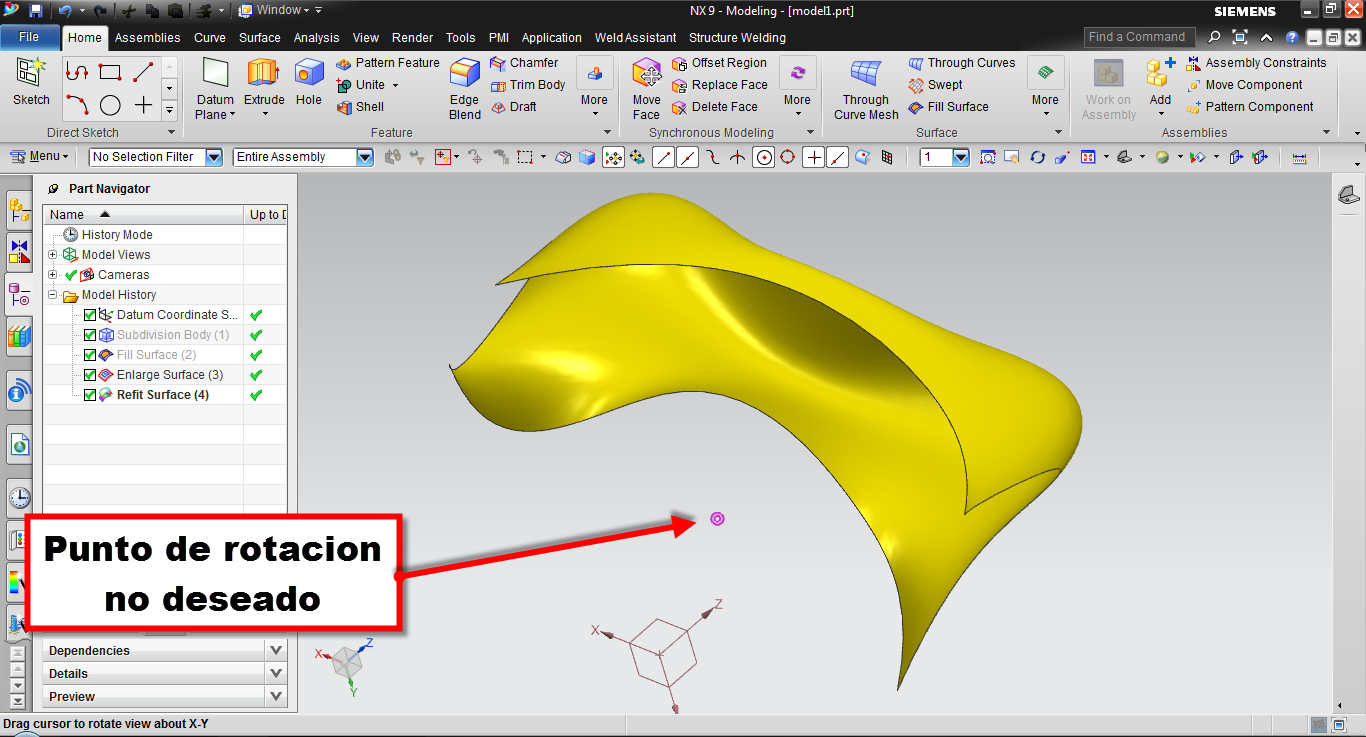Go to the Render tab
This screenshot has height=737, width=1366.
click(412, 38)
